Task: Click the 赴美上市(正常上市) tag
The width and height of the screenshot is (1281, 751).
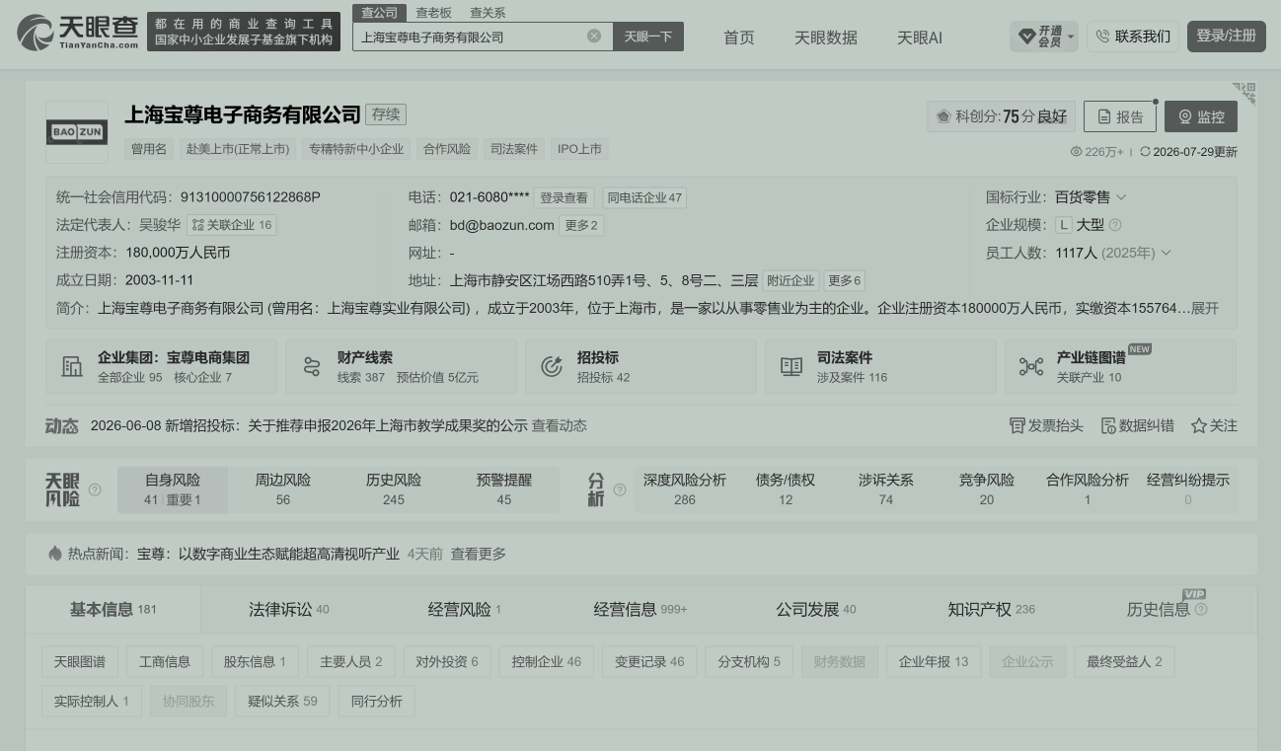Action: (237, 149)
